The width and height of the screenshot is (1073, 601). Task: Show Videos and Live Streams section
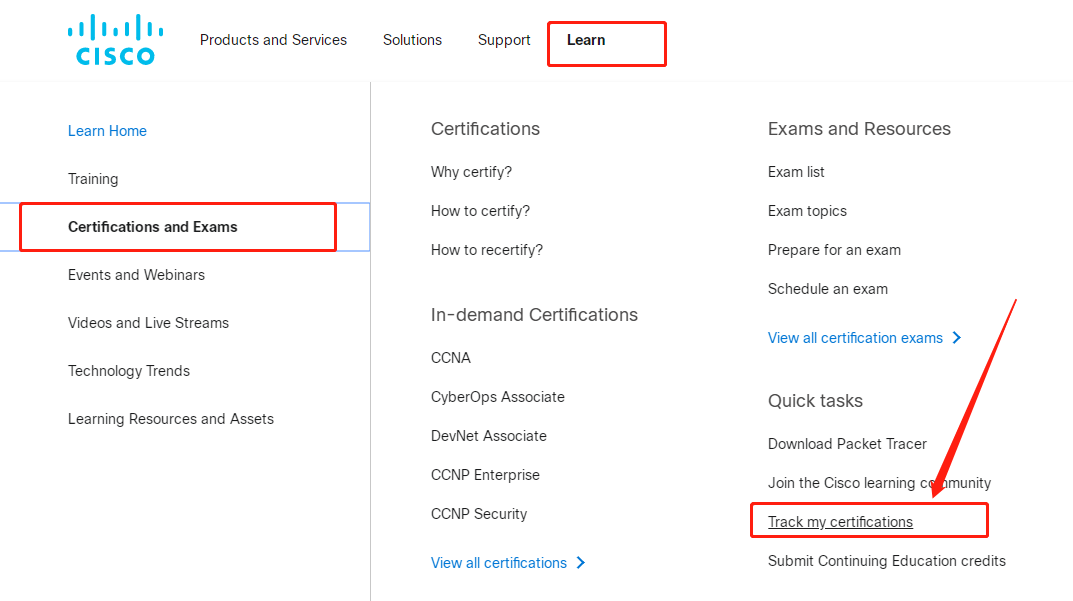point(148,323)
